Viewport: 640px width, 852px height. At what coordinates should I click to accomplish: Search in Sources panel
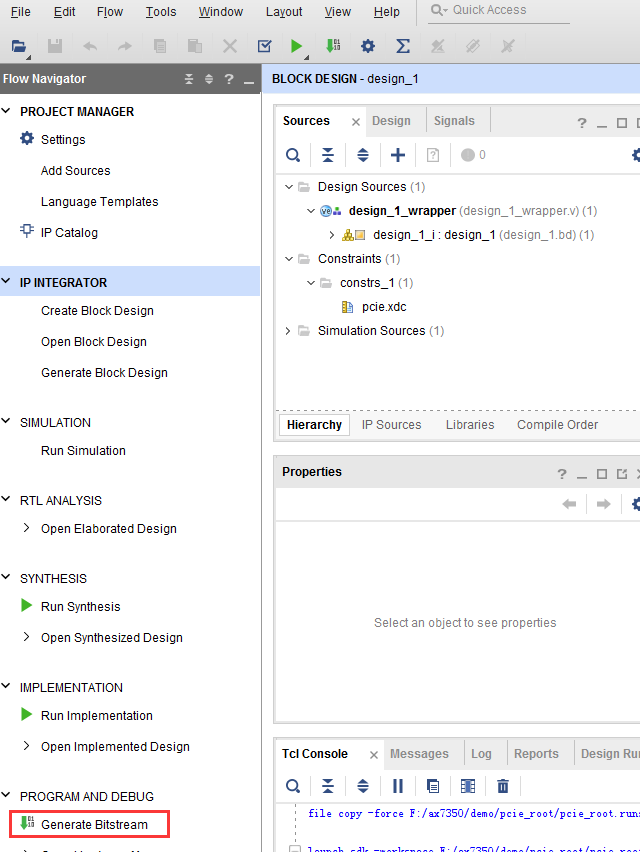coord(293,155)
